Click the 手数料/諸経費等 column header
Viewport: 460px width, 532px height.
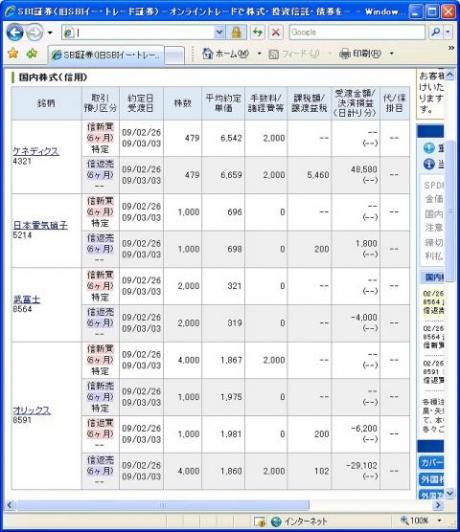coord(266,103)
